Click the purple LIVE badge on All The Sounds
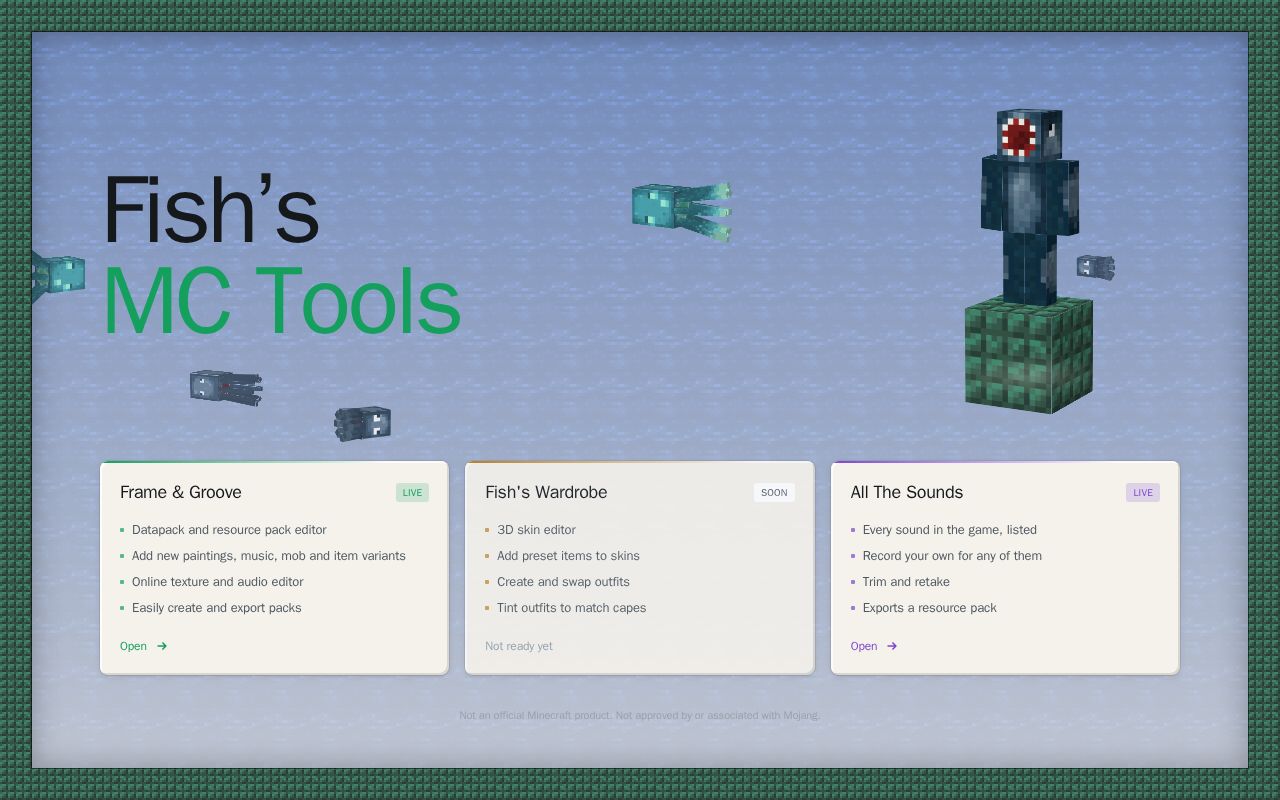The image size is (1280, 800). coord(1143,492)
